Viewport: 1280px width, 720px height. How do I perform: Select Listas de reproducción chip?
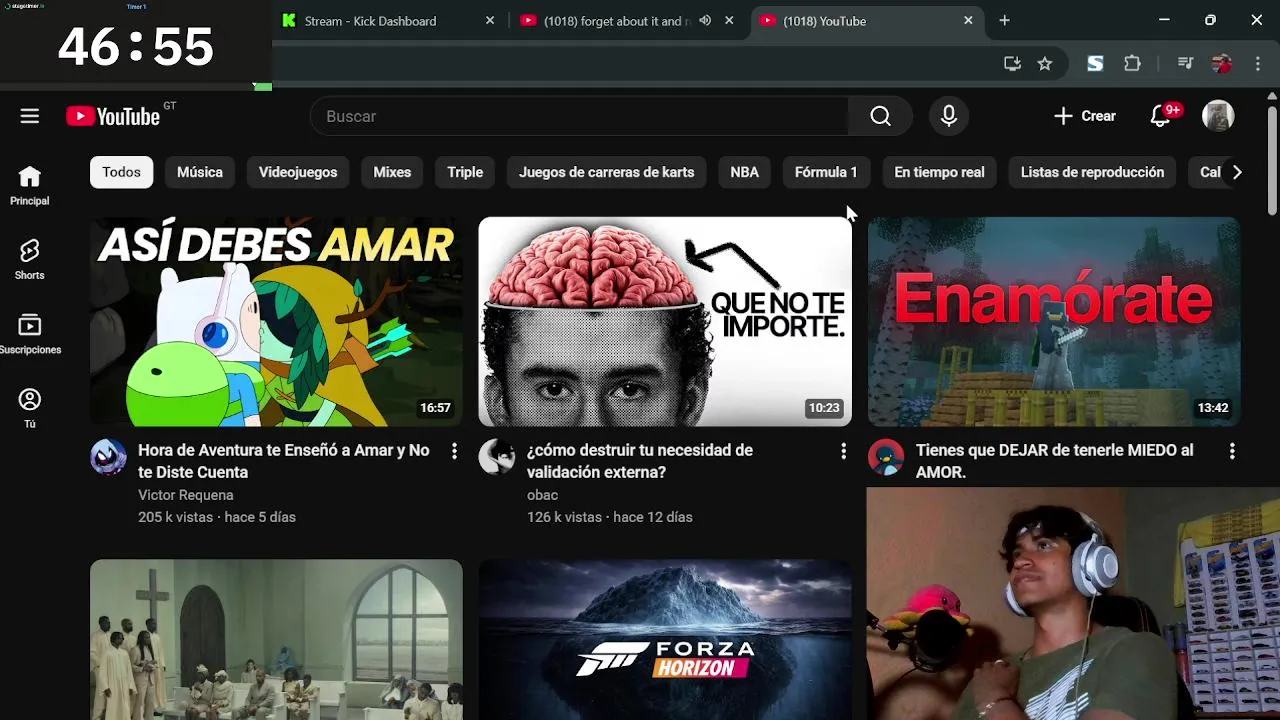[x=1092, y=172]
